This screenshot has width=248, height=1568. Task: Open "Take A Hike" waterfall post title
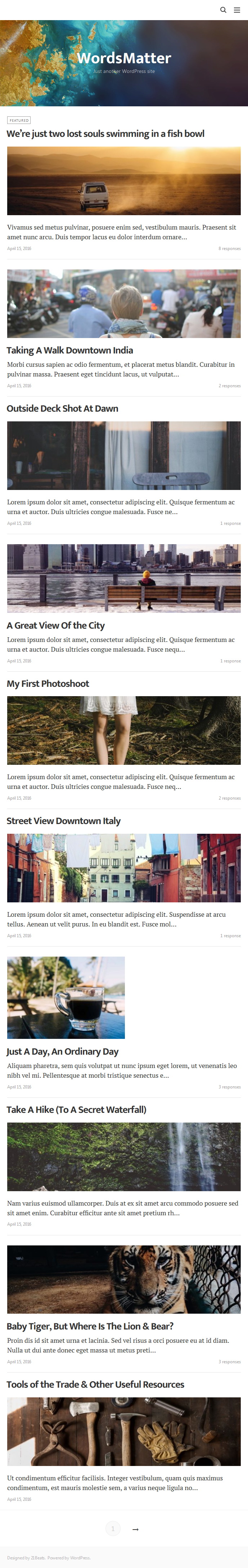point(76,1110)
